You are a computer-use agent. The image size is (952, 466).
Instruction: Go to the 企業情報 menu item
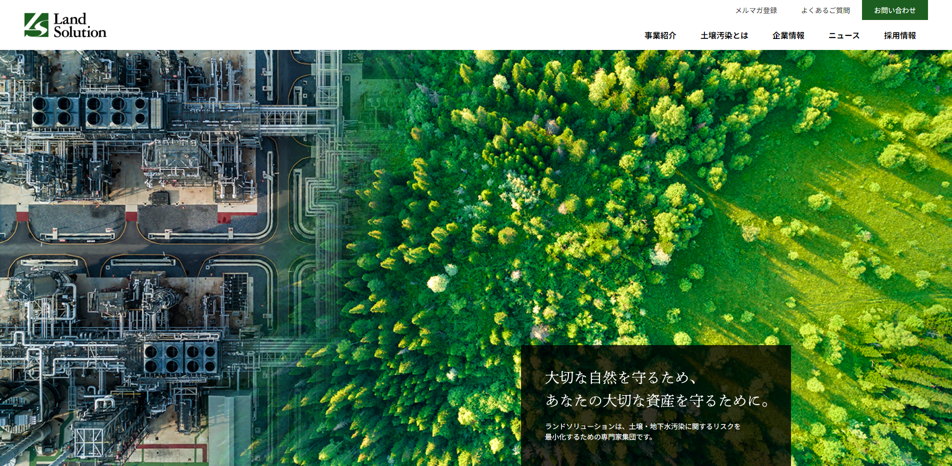pos(788,35)
